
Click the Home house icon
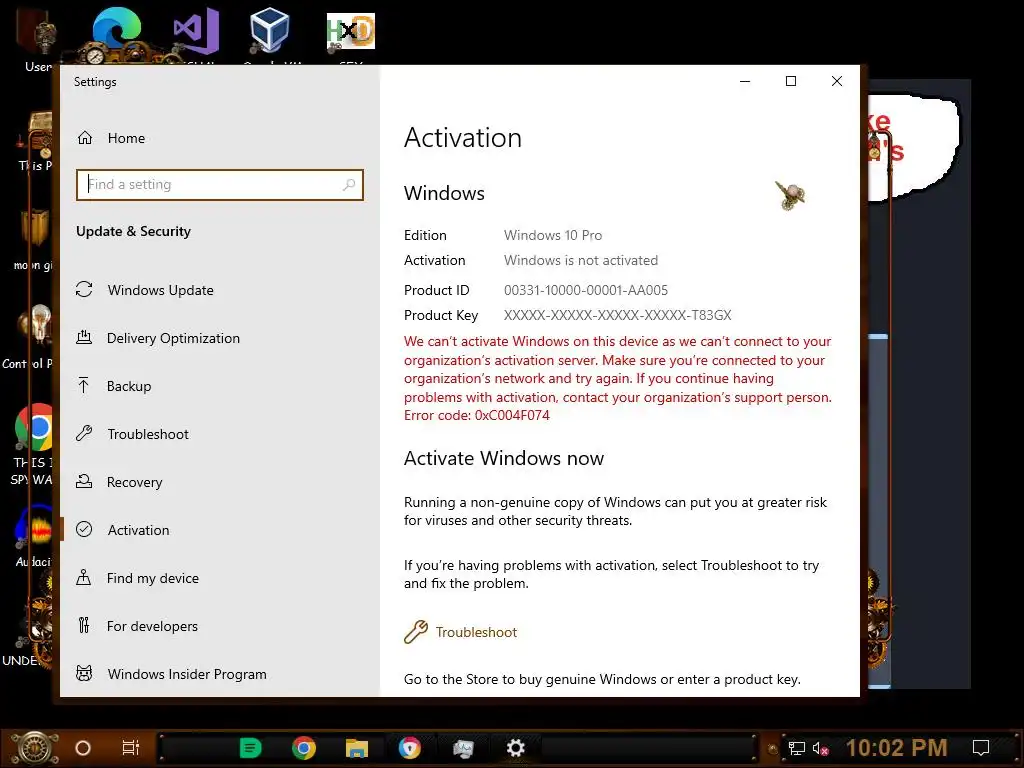85,138
